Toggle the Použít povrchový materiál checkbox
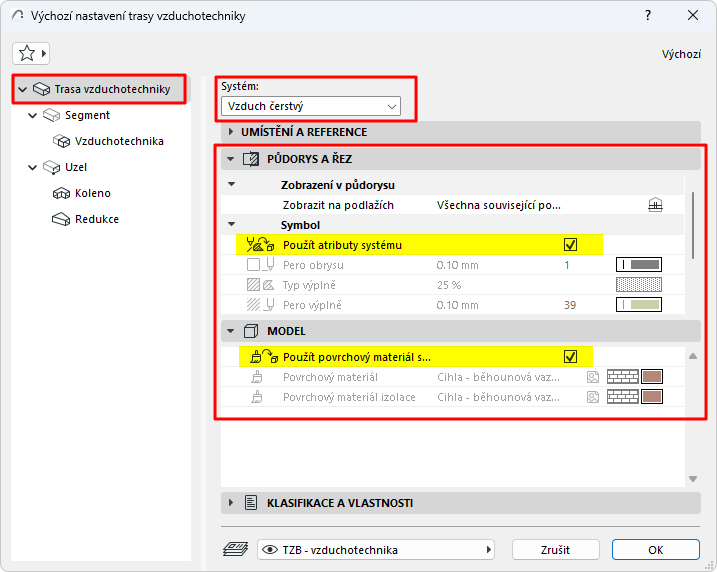The image size is (717, 572). pyautogui.click(x=570, y=357)
